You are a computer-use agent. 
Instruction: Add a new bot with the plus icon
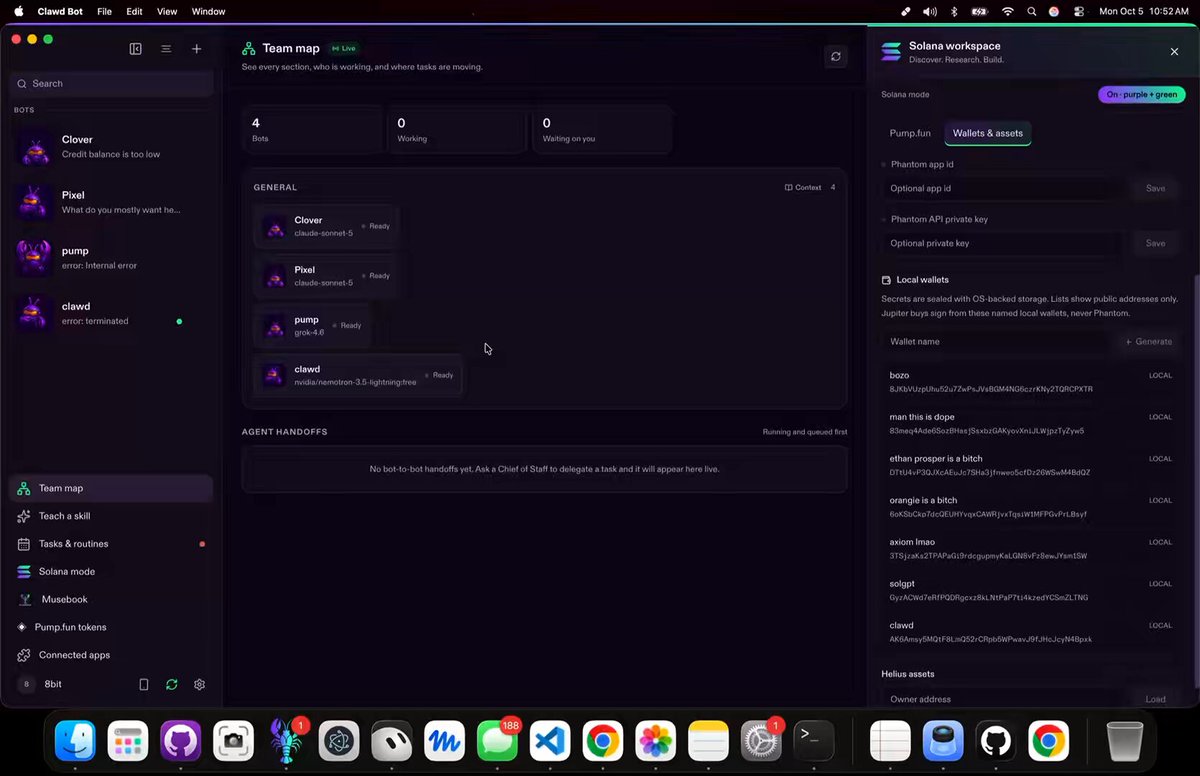197,49
